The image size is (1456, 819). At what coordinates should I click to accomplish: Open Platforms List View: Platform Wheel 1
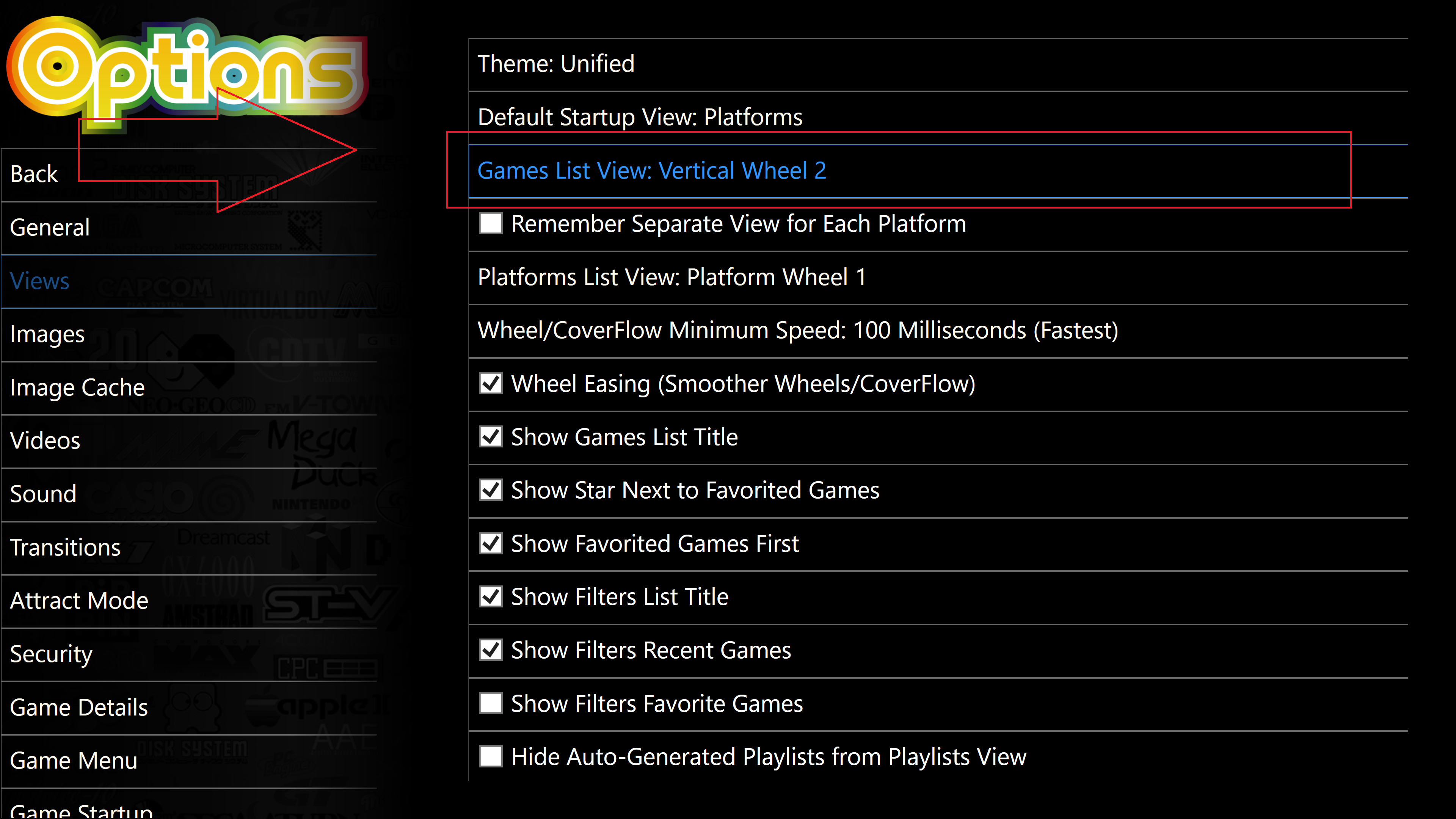[x=938, y=278]
